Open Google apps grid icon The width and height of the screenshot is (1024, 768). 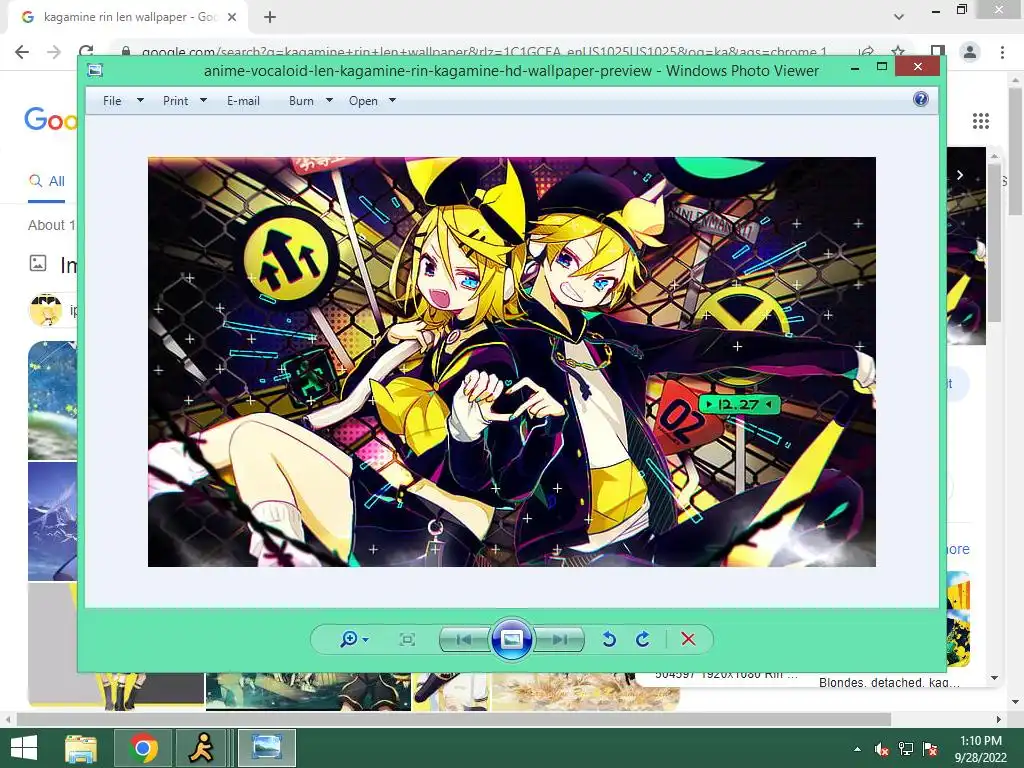point(980,121)
